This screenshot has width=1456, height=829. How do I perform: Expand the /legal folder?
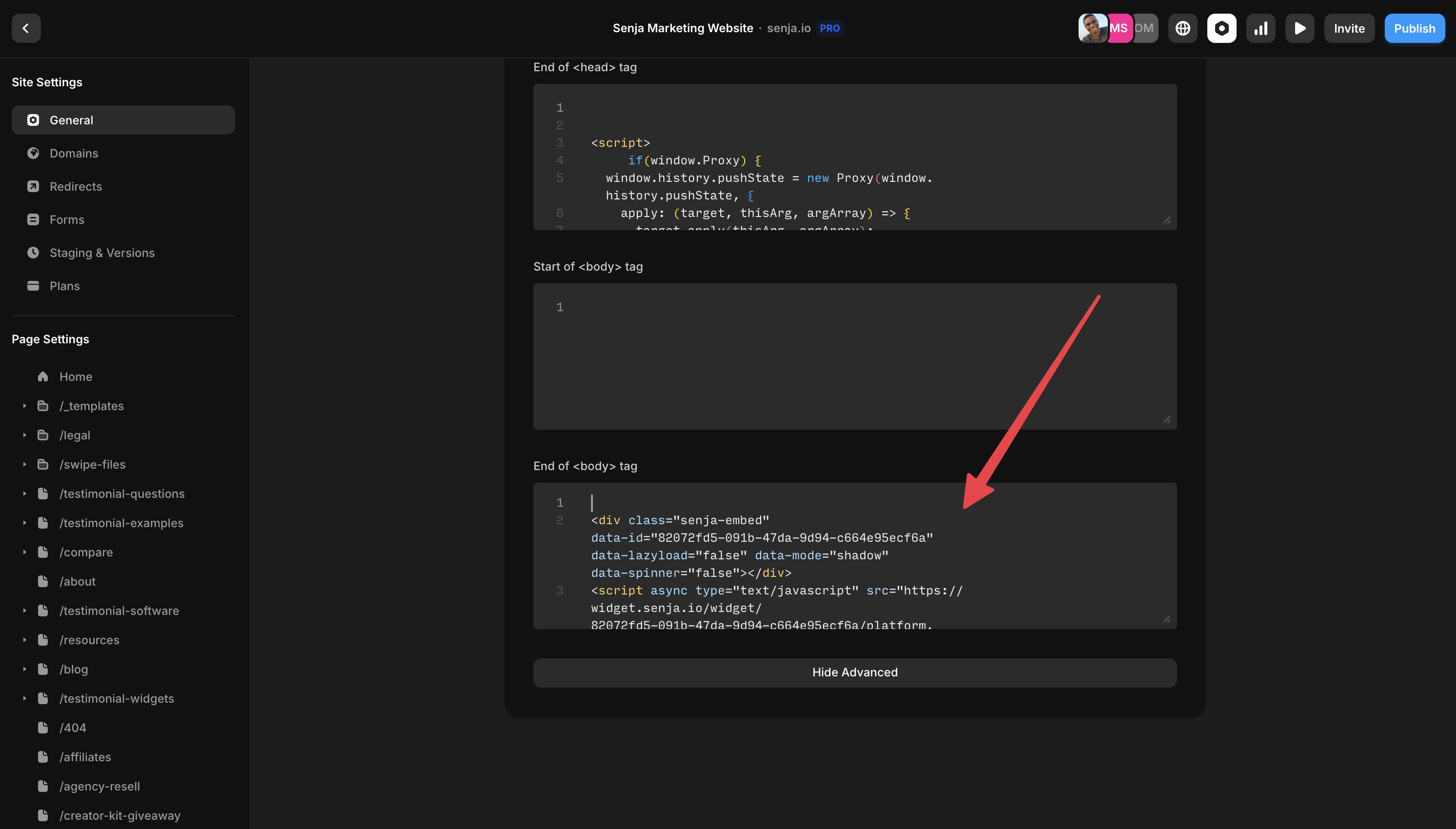(24, 435)
